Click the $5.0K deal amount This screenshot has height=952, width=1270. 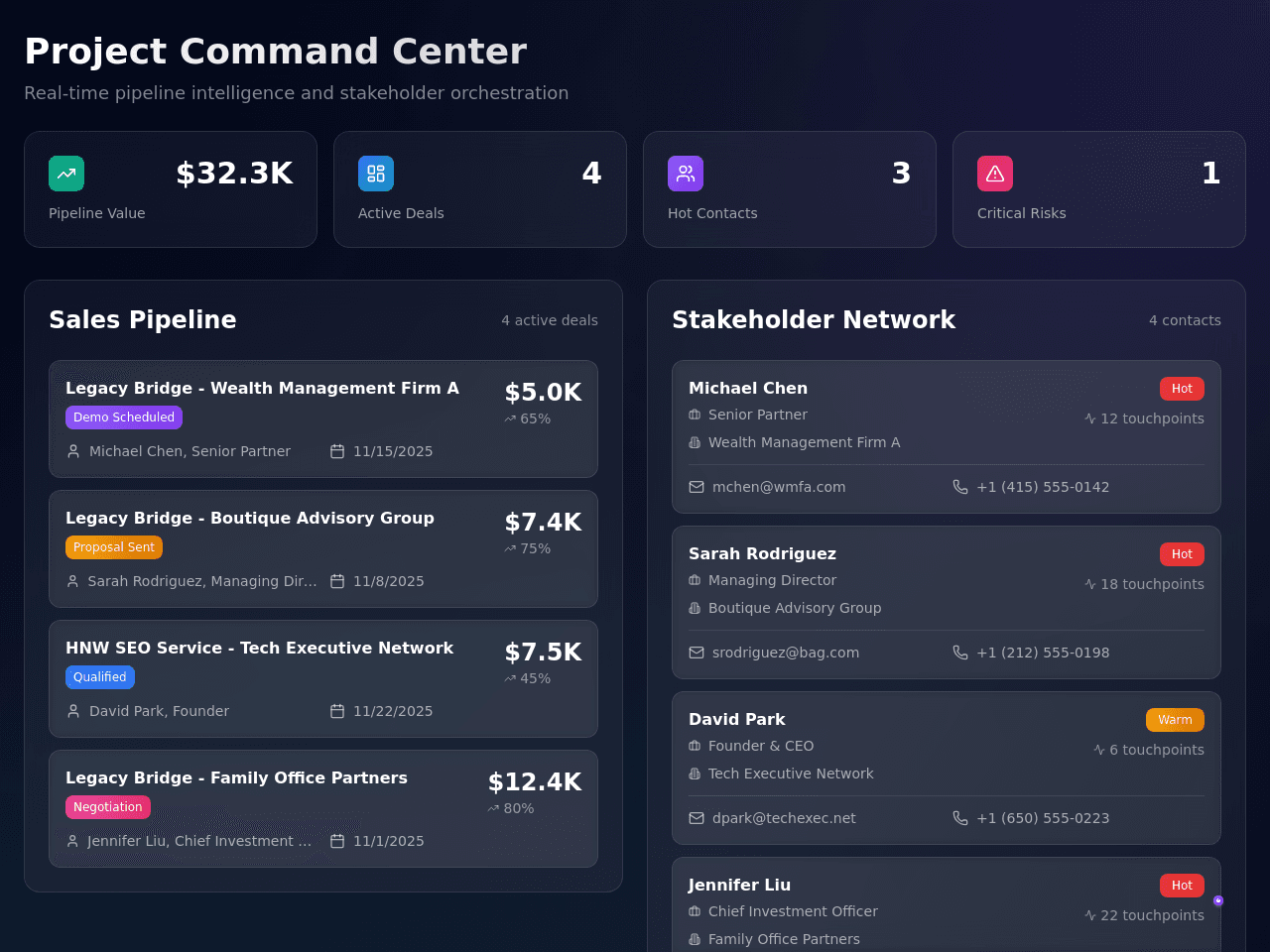(543, 393)
